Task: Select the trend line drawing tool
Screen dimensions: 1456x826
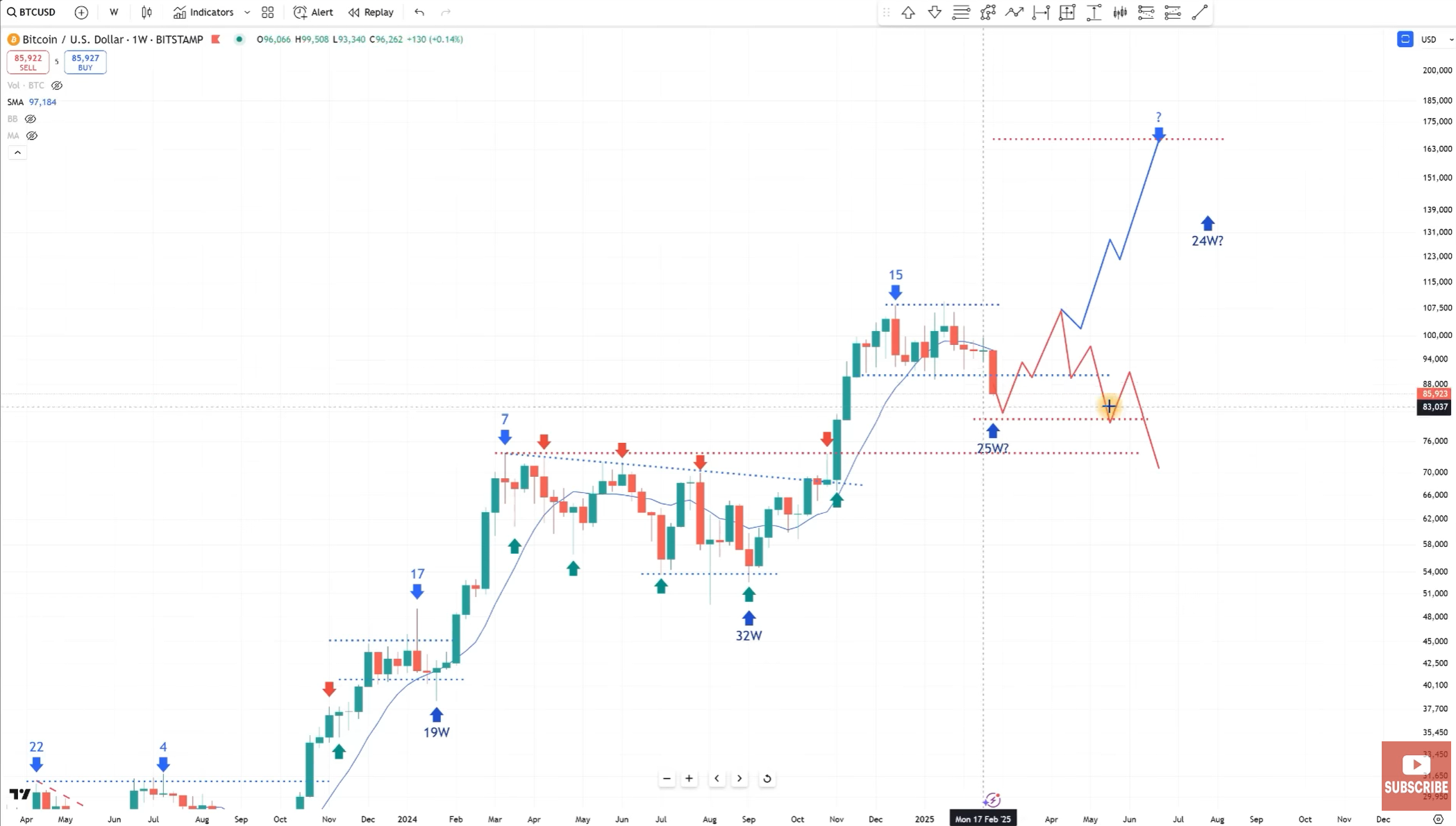Action: (1199, 12)
